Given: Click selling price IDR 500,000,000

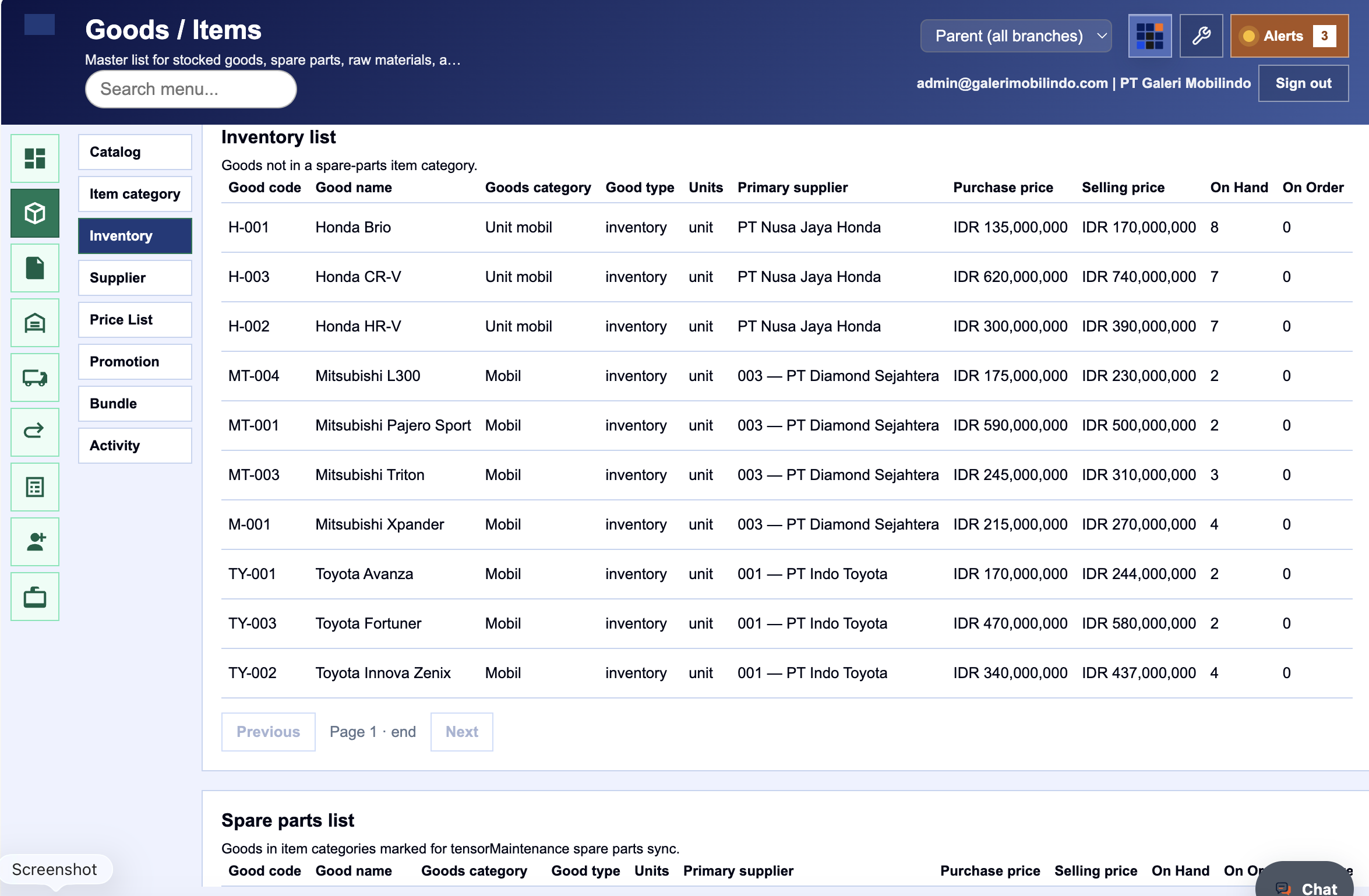Looking at the screenshot, I should (x=1139, y=425).
